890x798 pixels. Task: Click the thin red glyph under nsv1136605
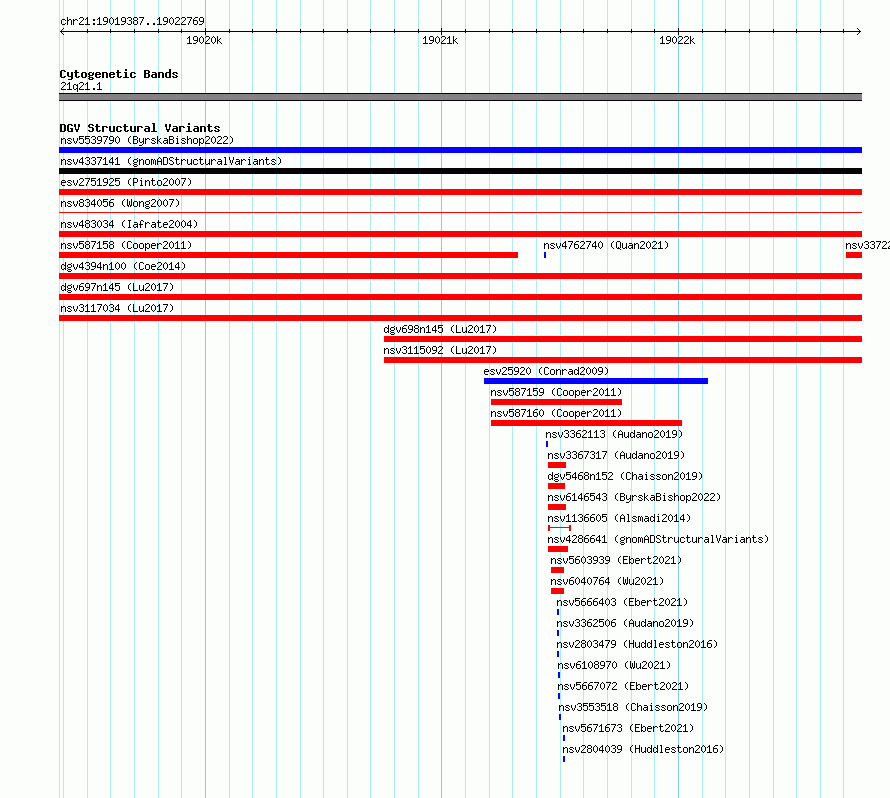pyautogui.click(x=559, y=528)
